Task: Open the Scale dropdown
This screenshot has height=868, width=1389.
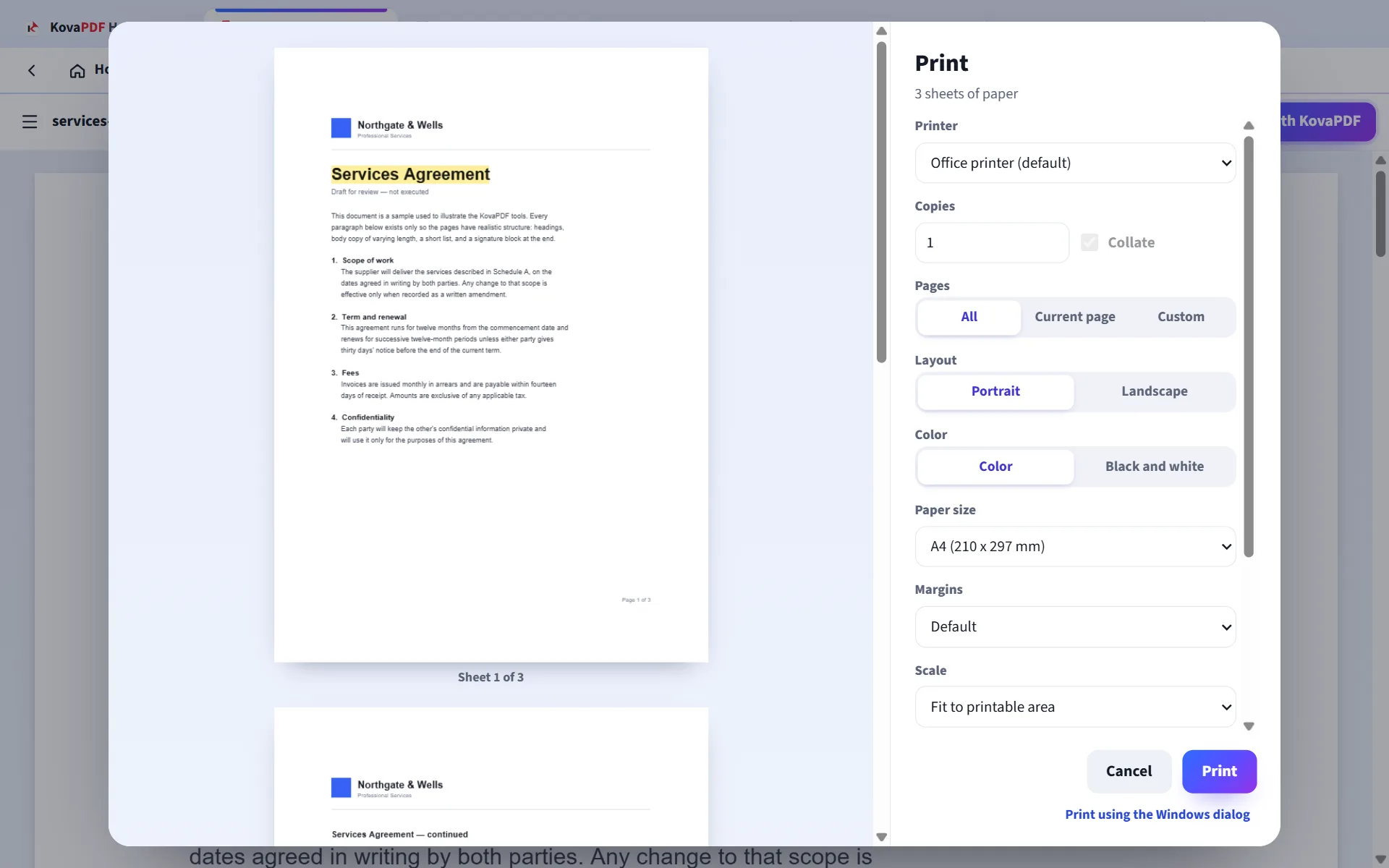Action: coord(1075,707)
